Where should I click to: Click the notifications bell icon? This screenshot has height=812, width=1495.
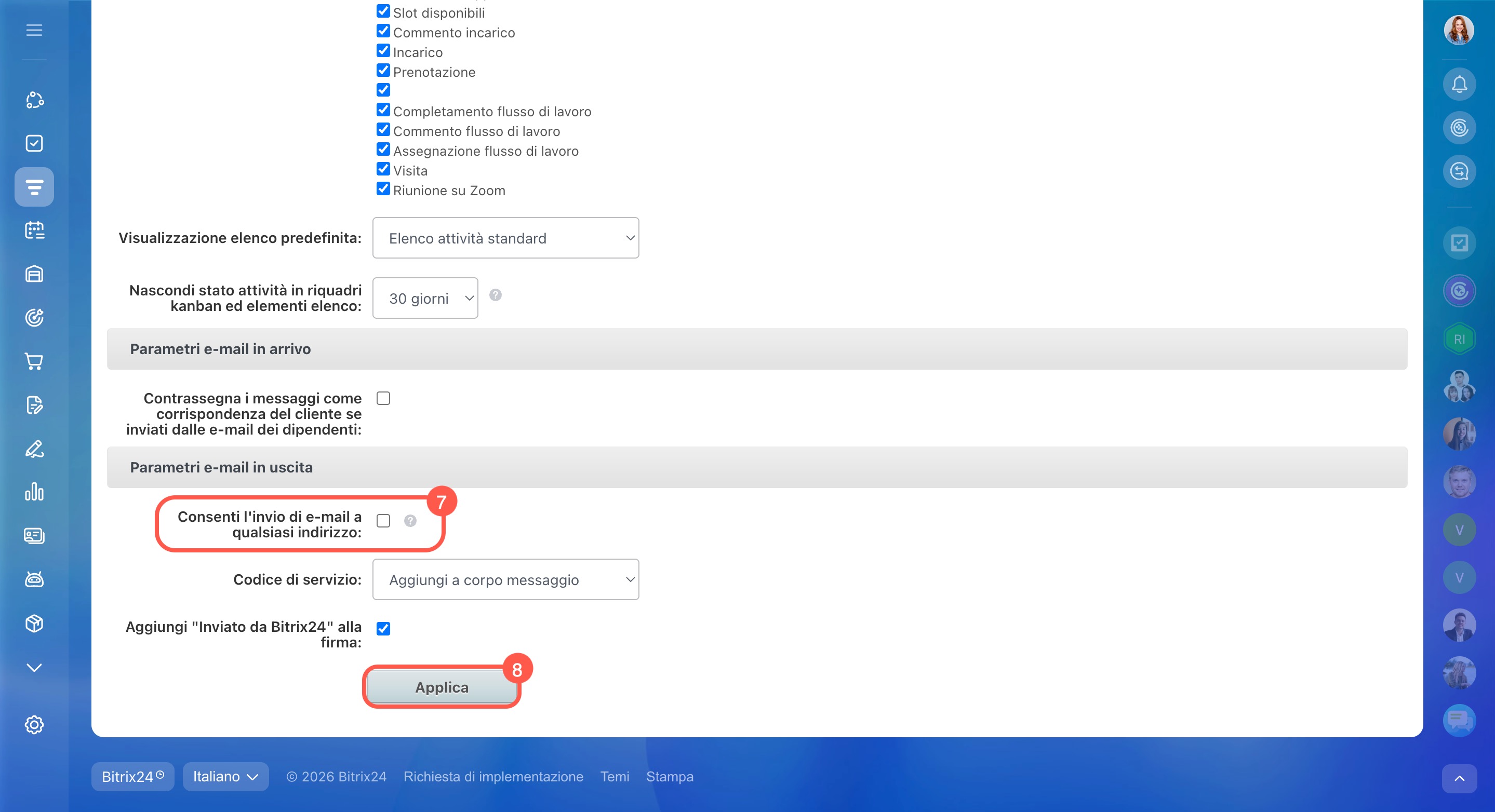coord(1459,84)
